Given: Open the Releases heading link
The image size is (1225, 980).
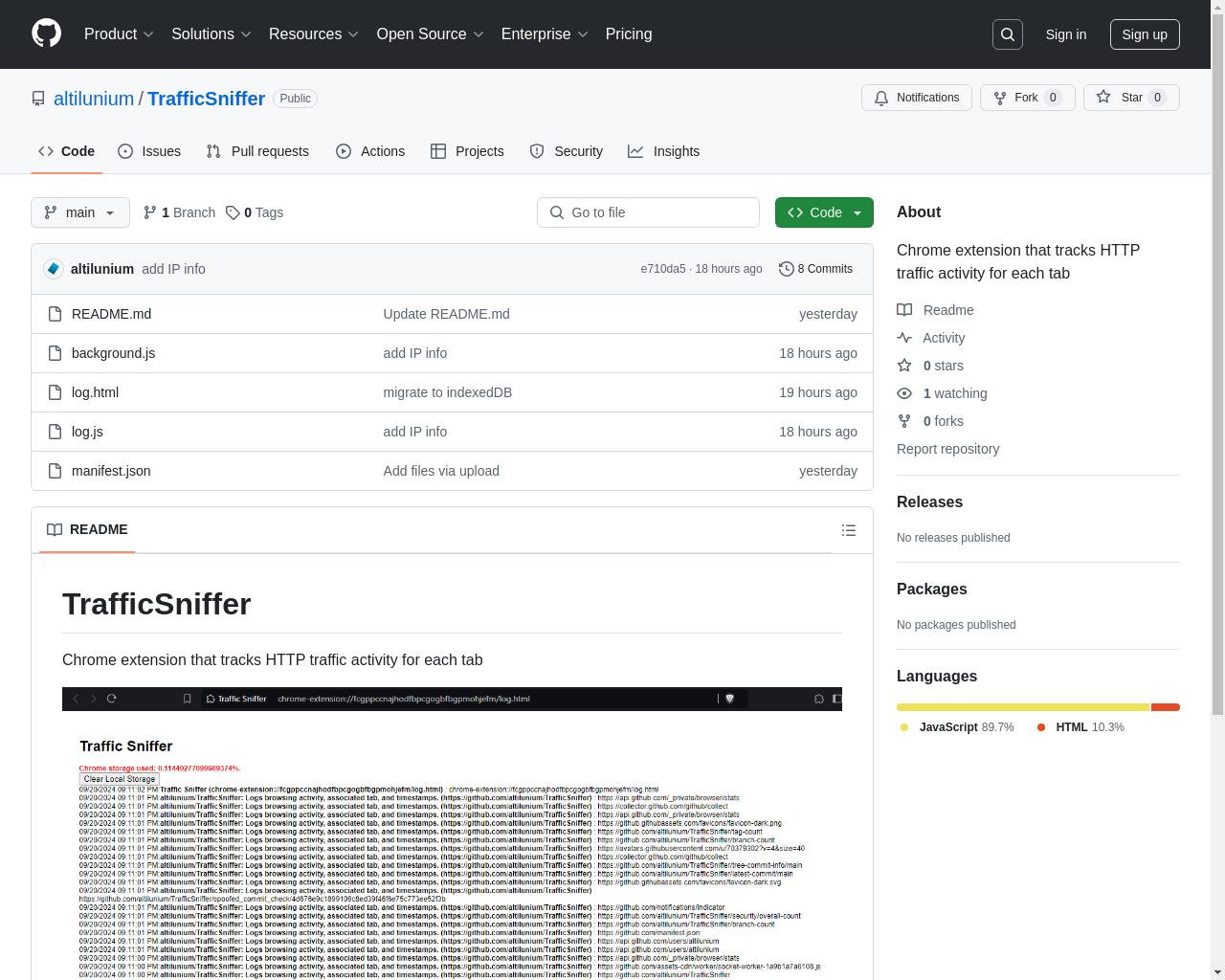Looking at the screenshot, I should 929,502.
